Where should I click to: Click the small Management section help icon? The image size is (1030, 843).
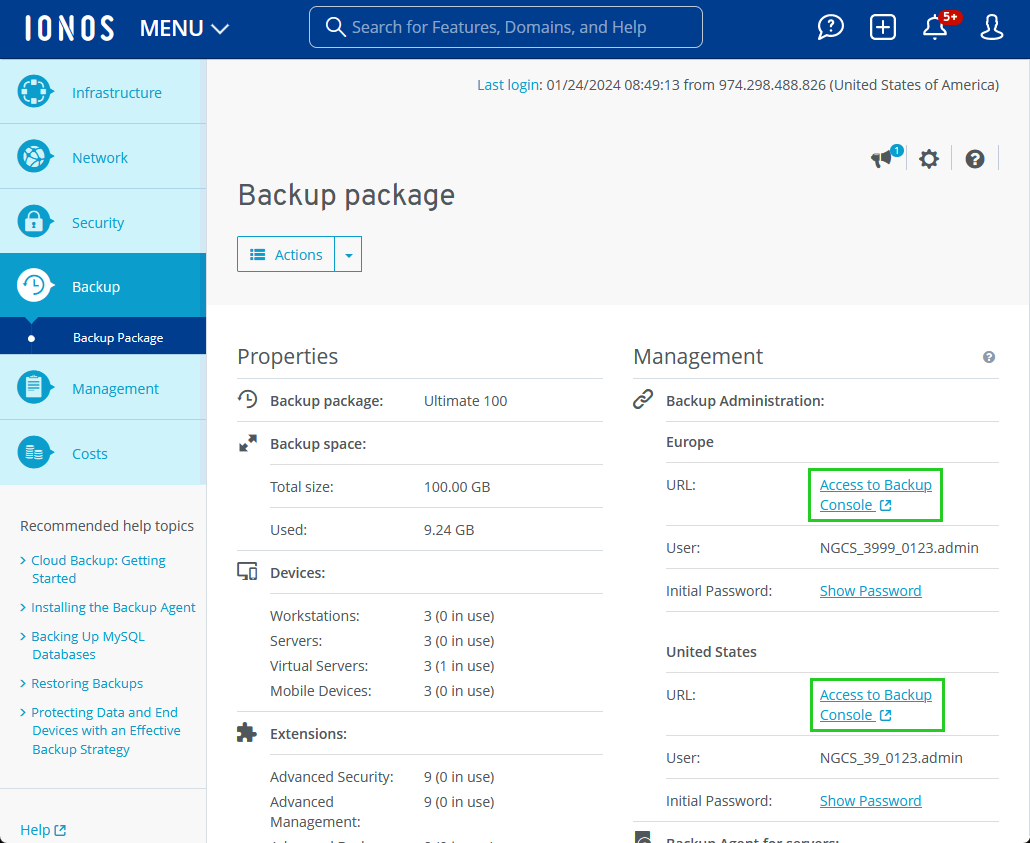(989, 357)
